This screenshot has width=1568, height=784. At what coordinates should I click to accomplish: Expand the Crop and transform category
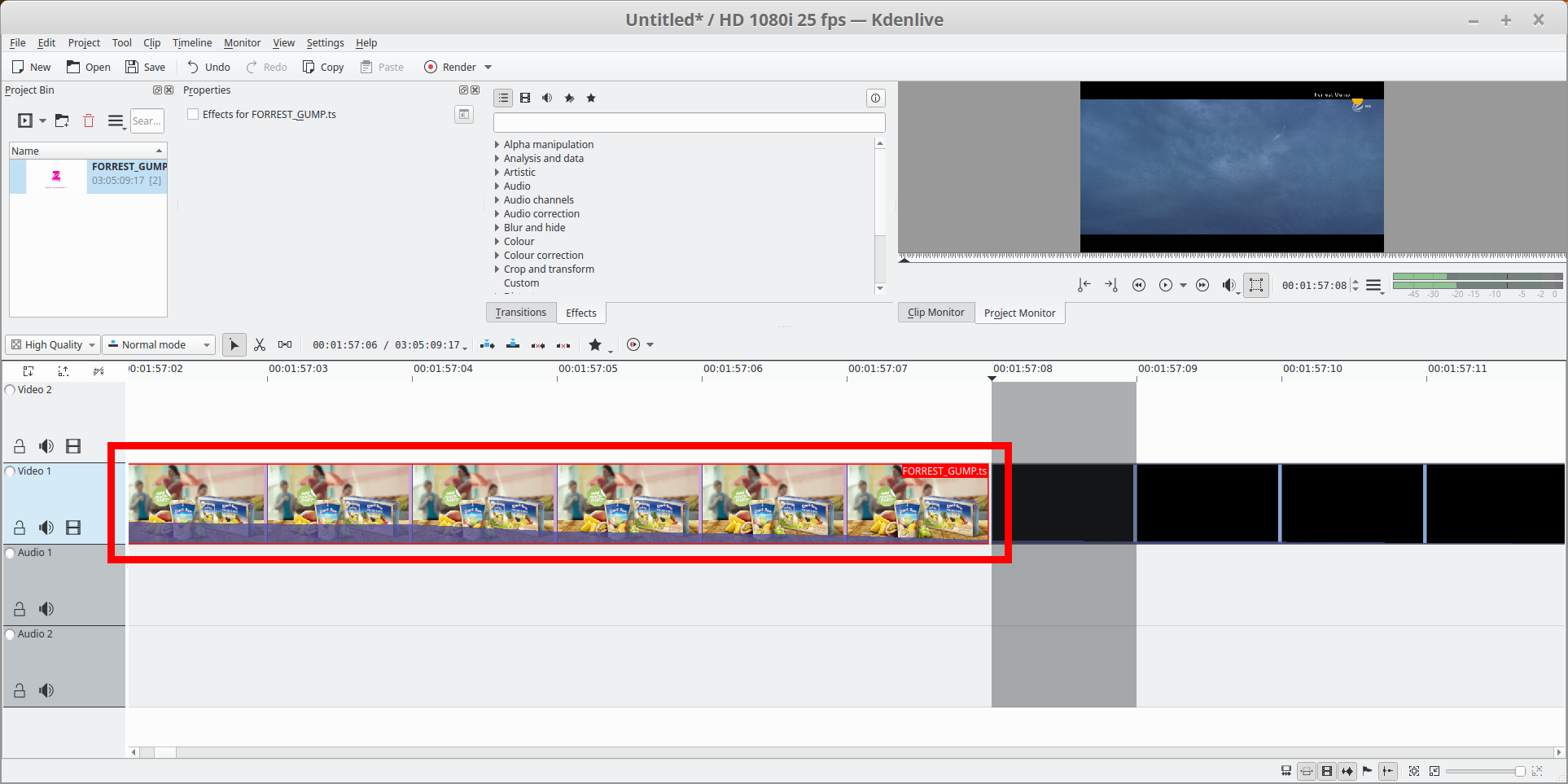[x=497, y=269]
